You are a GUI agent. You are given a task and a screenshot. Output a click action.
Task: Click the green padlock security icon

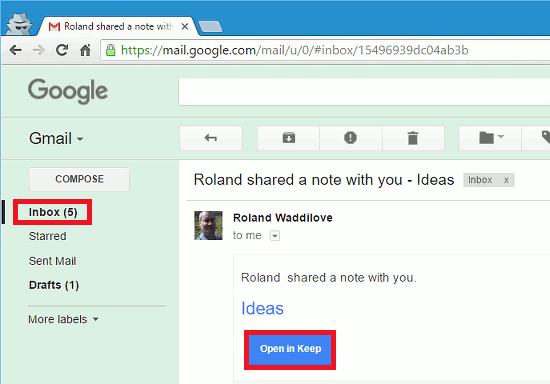pyautogui.click(x=110, y=50)
